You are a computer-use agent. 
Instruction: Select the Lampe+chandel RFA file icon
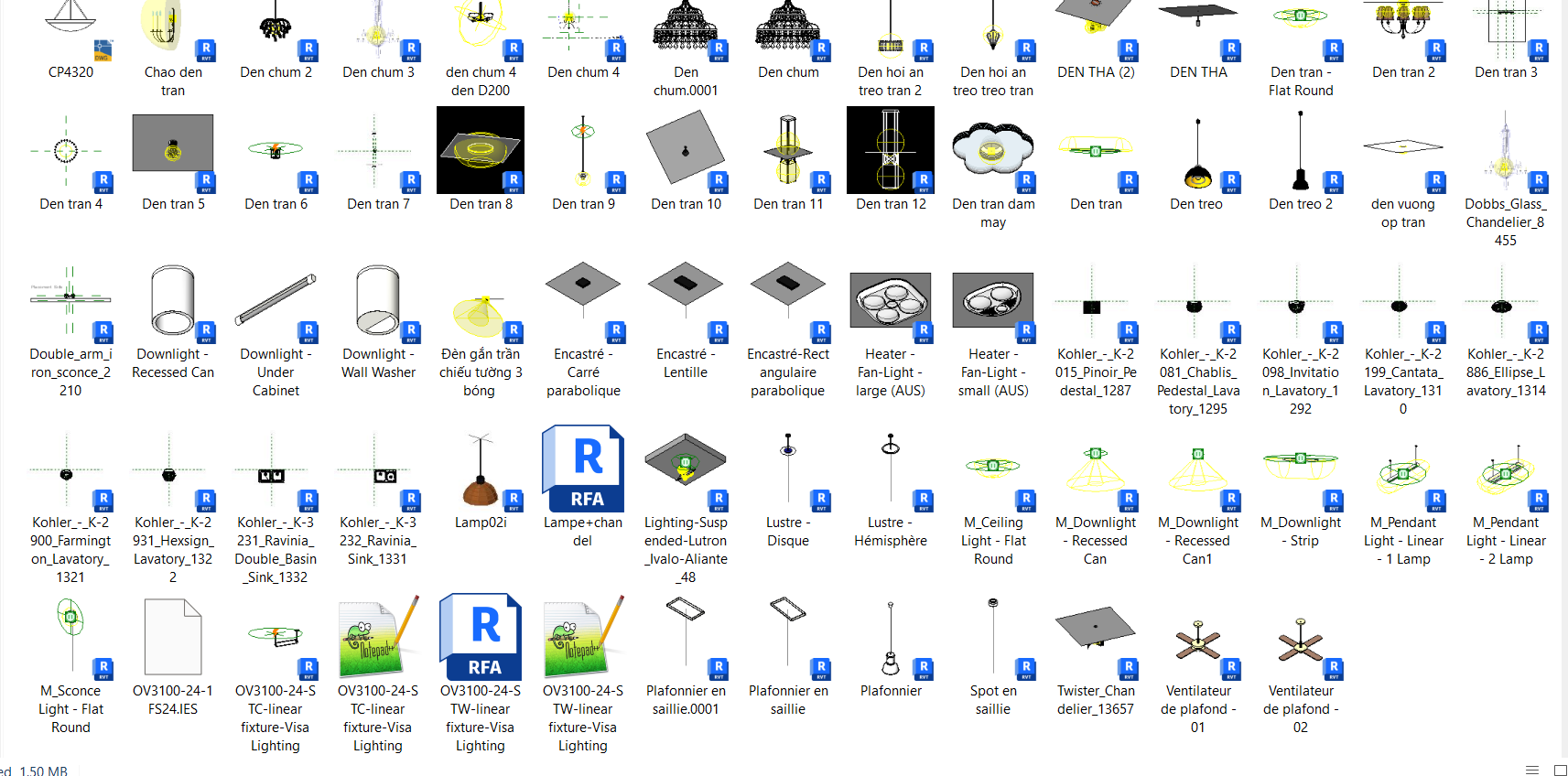582,468
